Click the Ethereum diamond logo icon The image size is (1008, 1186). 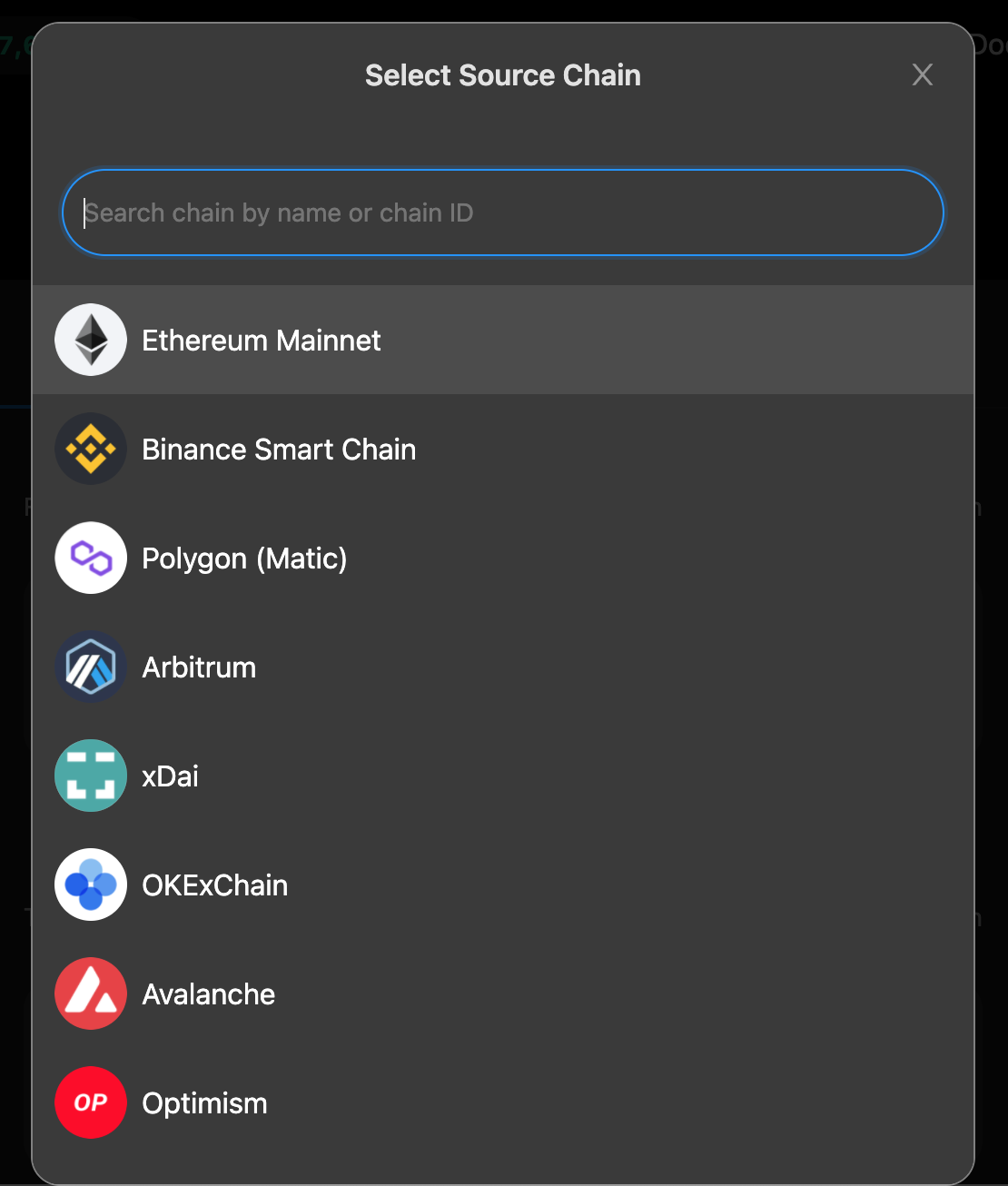(91, 340)
